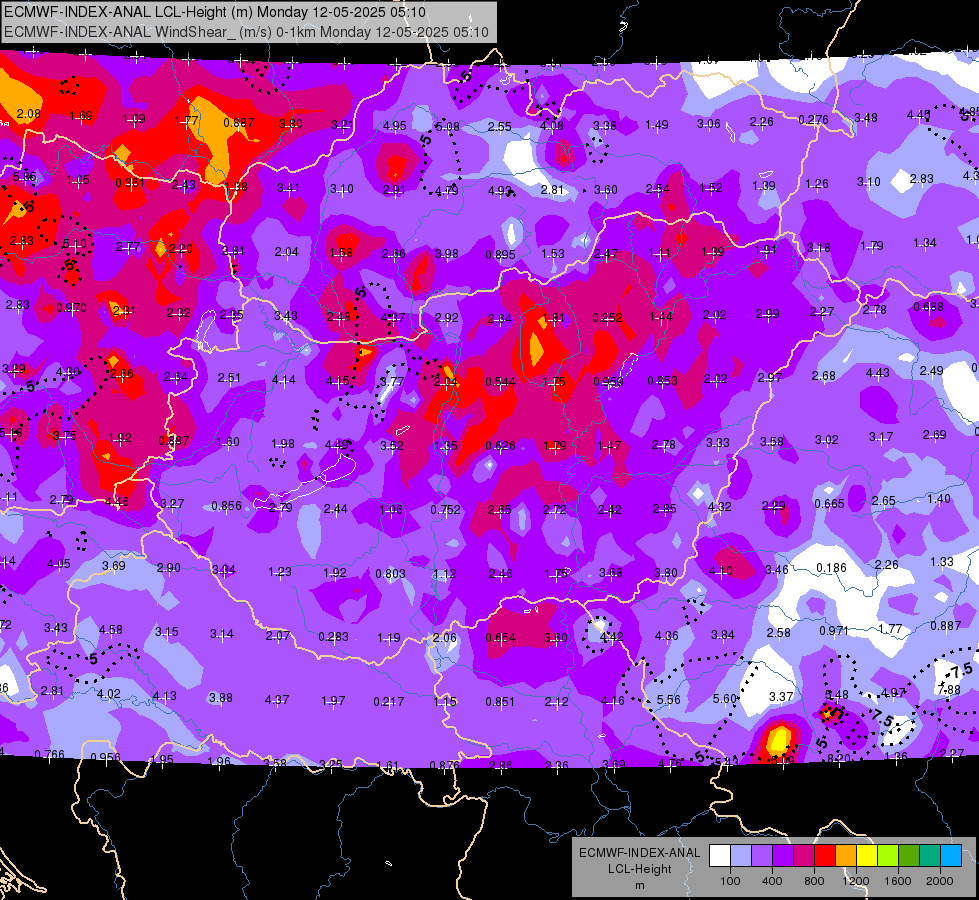
Task: Click the wind shear value 2.08
Action: tap(29, 114)
